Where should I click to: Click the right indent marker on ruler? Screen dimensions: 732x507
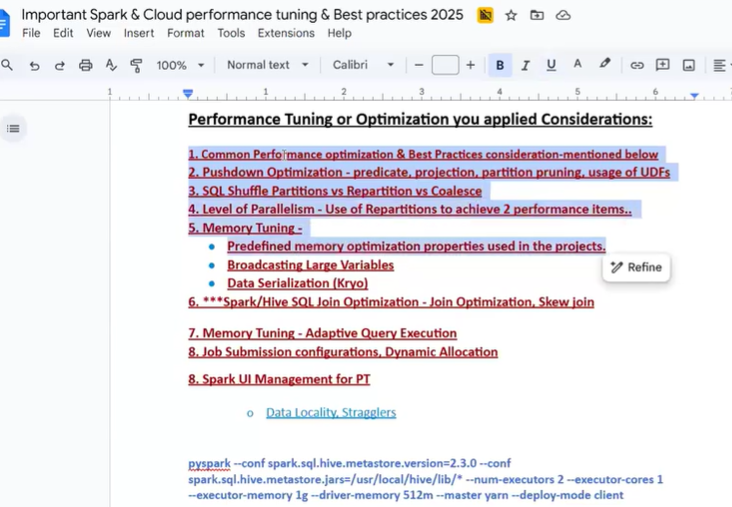[695, 95]
